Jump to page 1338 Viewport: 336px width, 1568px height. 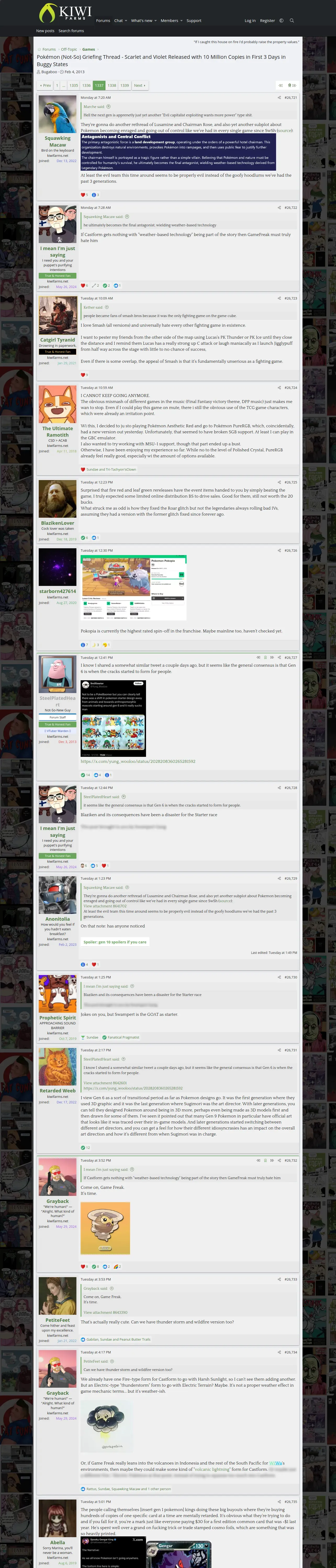111,85
